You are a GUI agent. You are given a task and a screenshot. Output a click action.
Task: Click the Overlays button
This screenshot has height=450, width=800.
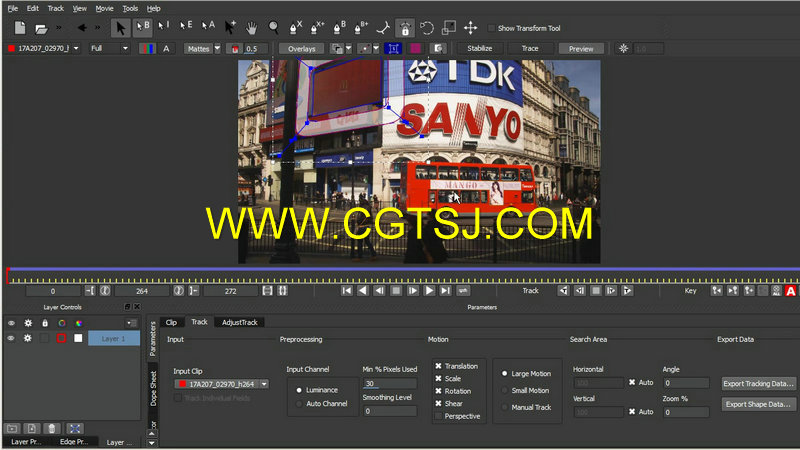[x=302, y=48]
